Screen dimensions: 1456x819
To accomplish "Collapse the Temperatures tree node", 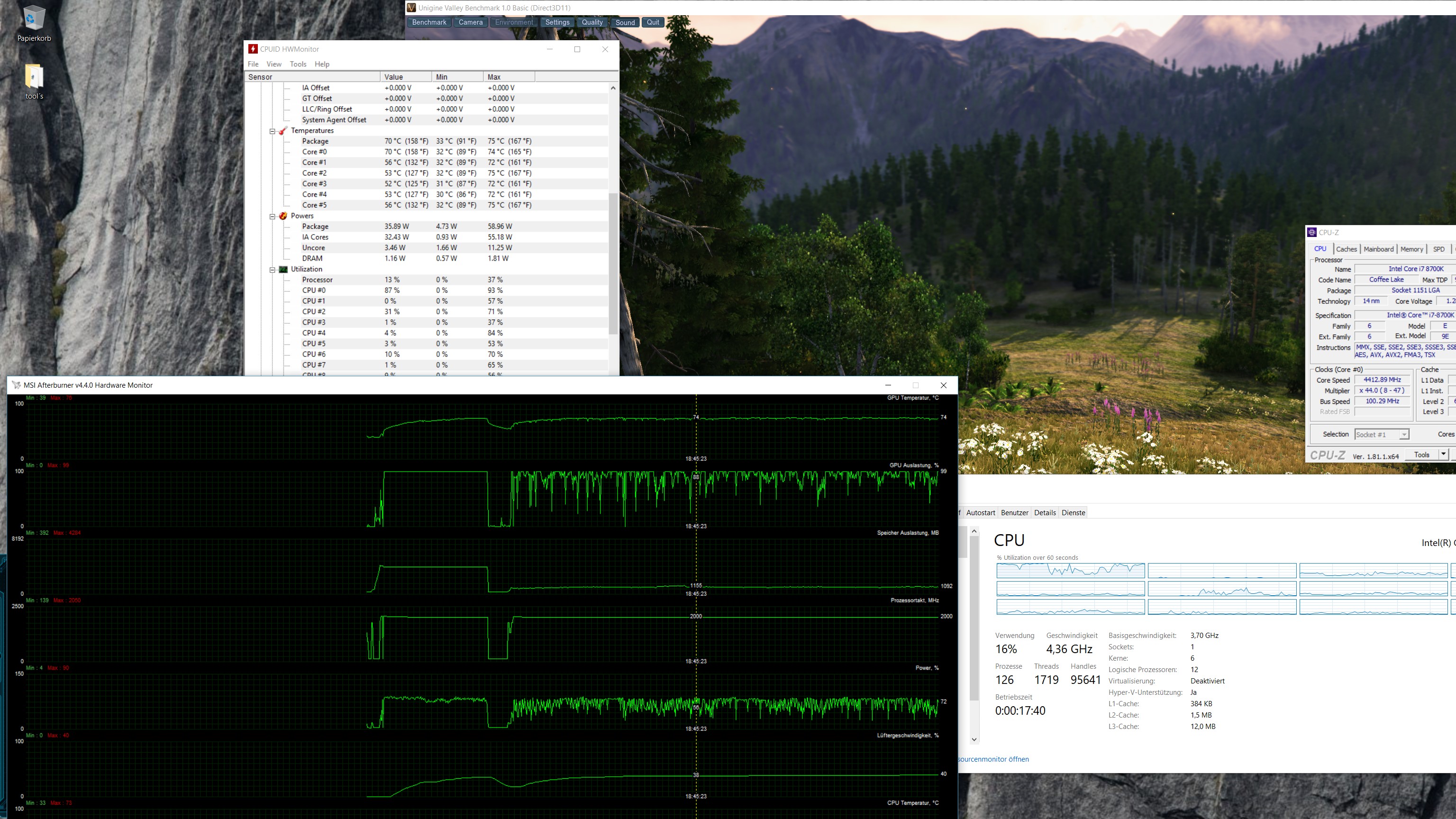I will click(273, 131).
